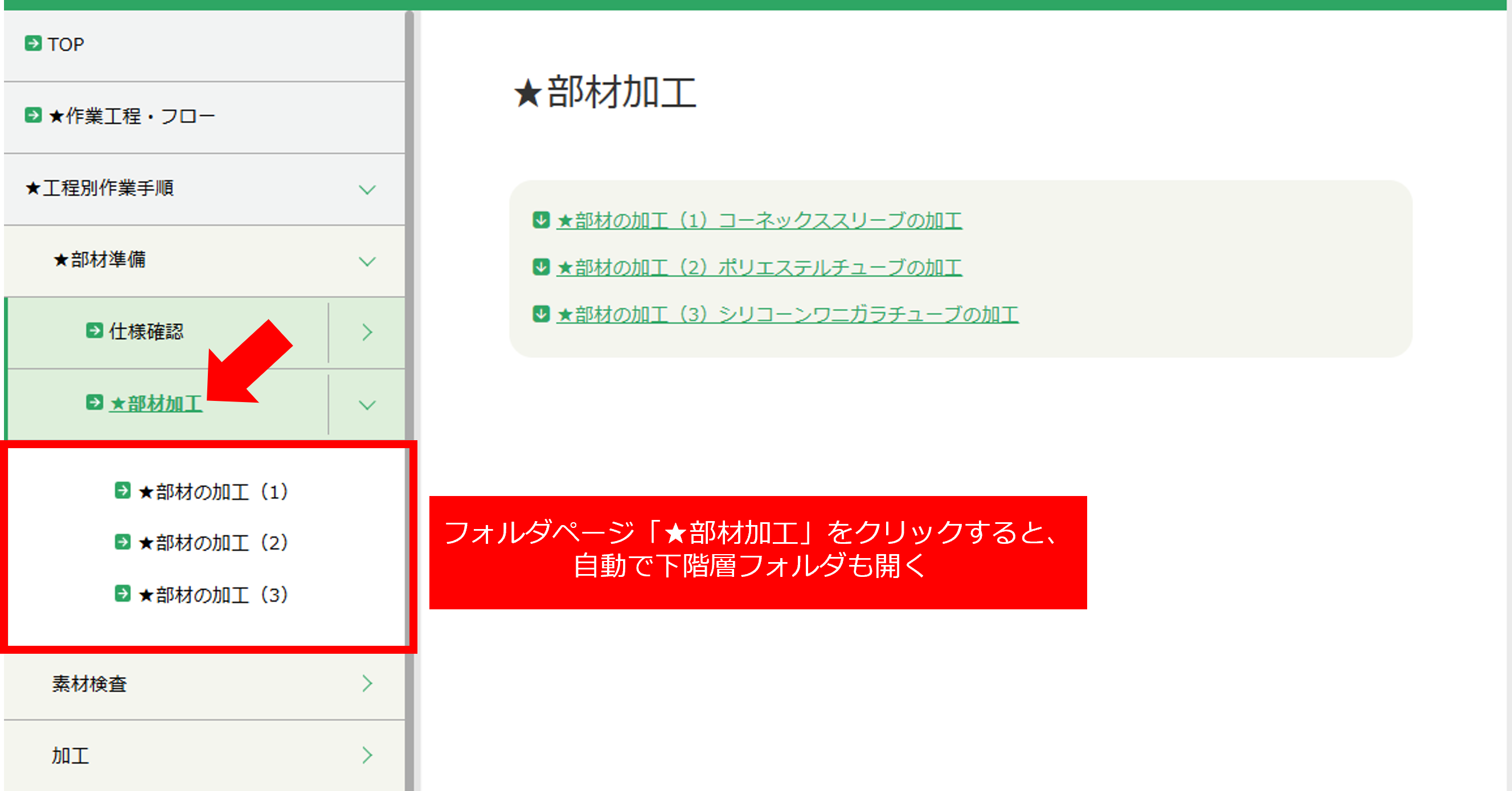This screenshot has width=1512, height=791.
Task: Collapse the ★工程別作業手順 section chevron
Action: point(367,190)
